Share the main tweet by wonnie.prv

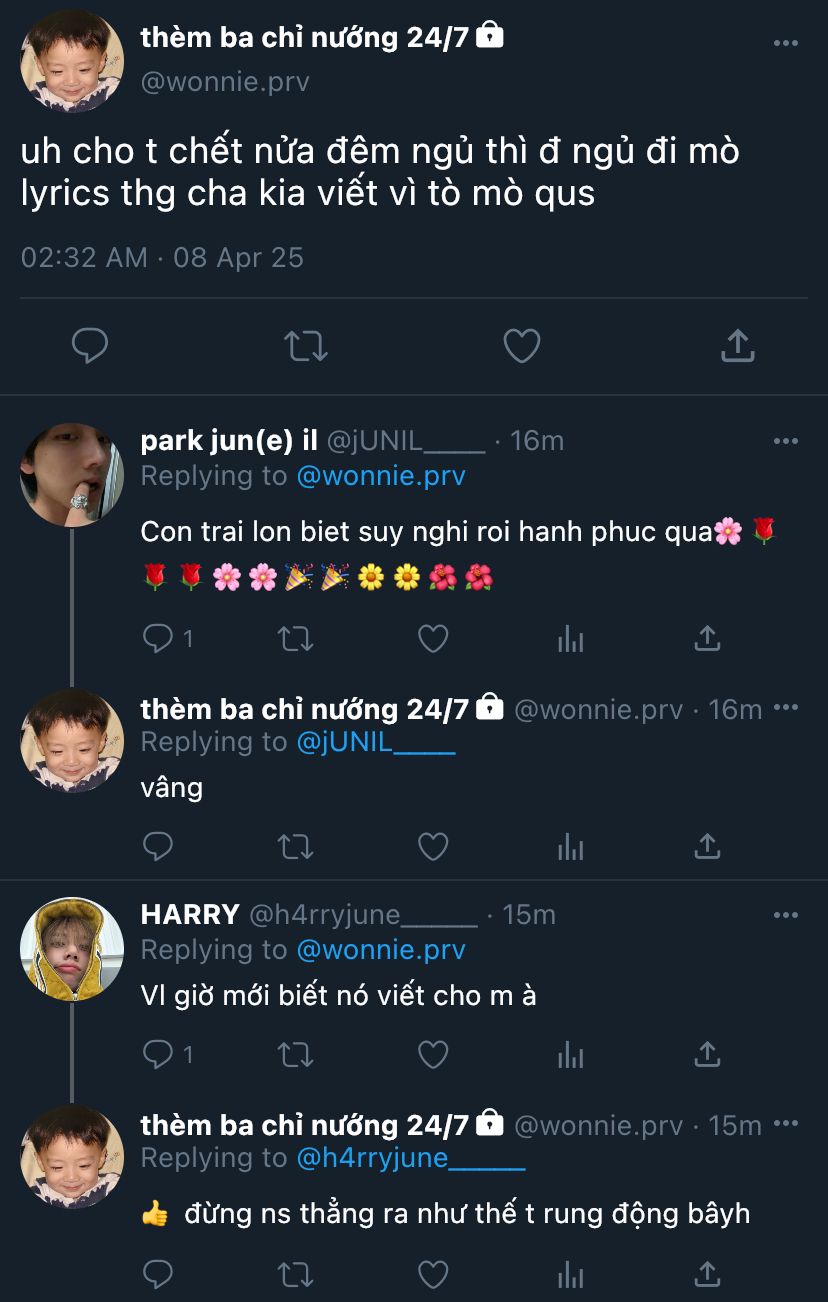coord(737,346)
